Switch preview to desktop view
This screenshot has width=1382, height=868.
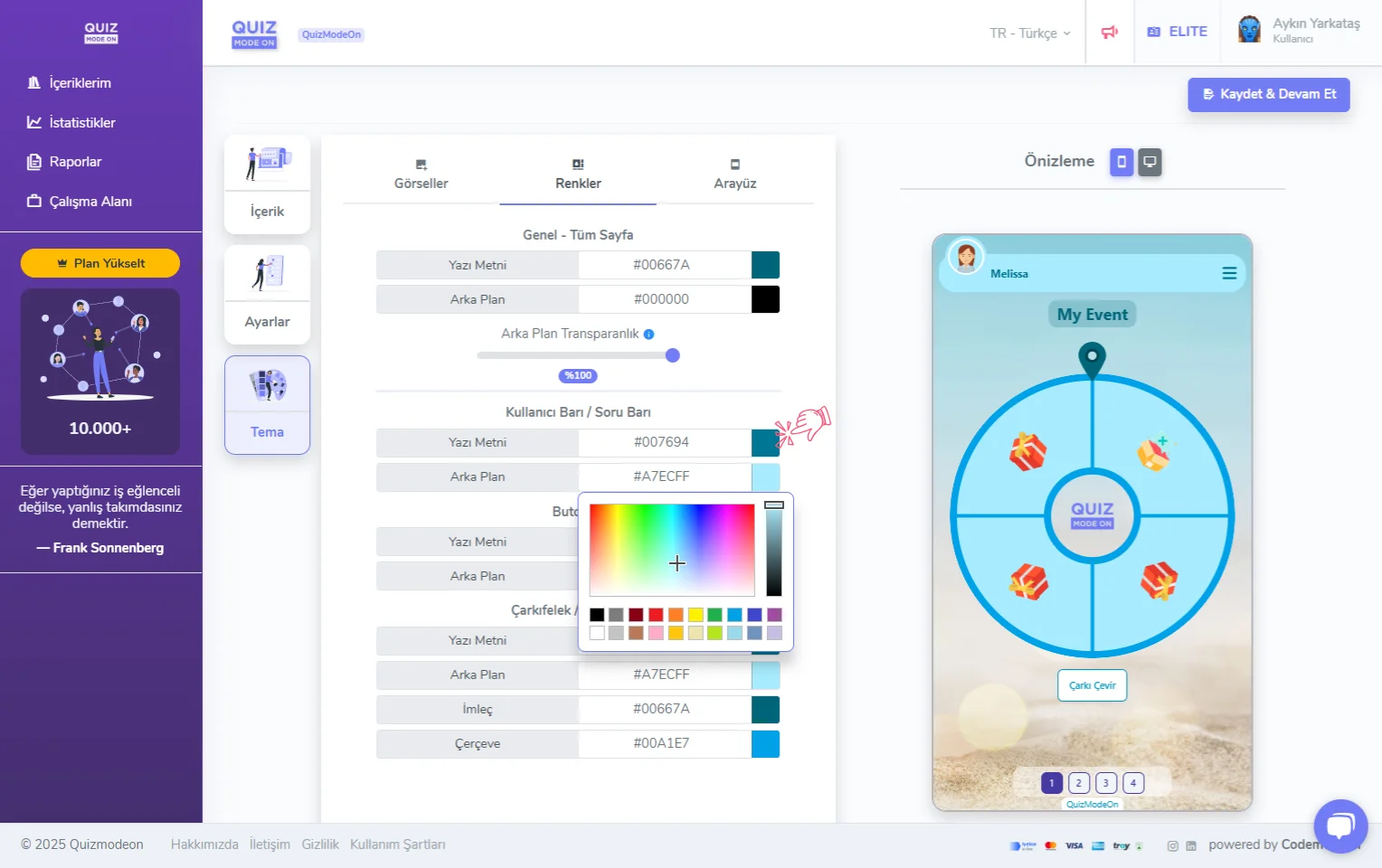[1150, 162]
